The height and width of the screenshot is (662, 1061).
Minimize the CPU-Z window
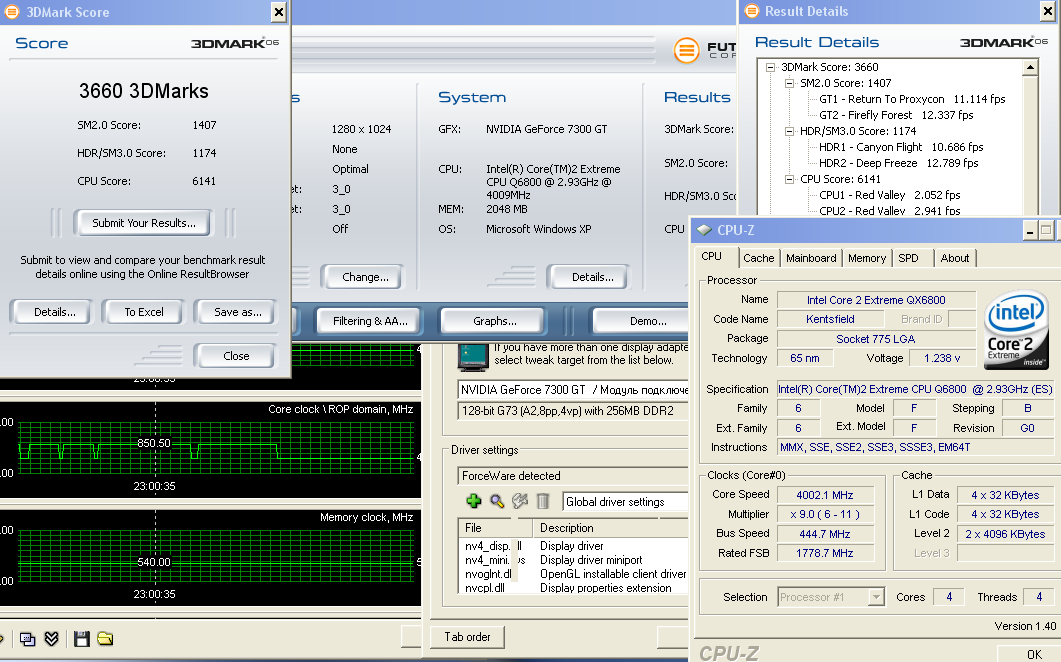point(1029,231)
